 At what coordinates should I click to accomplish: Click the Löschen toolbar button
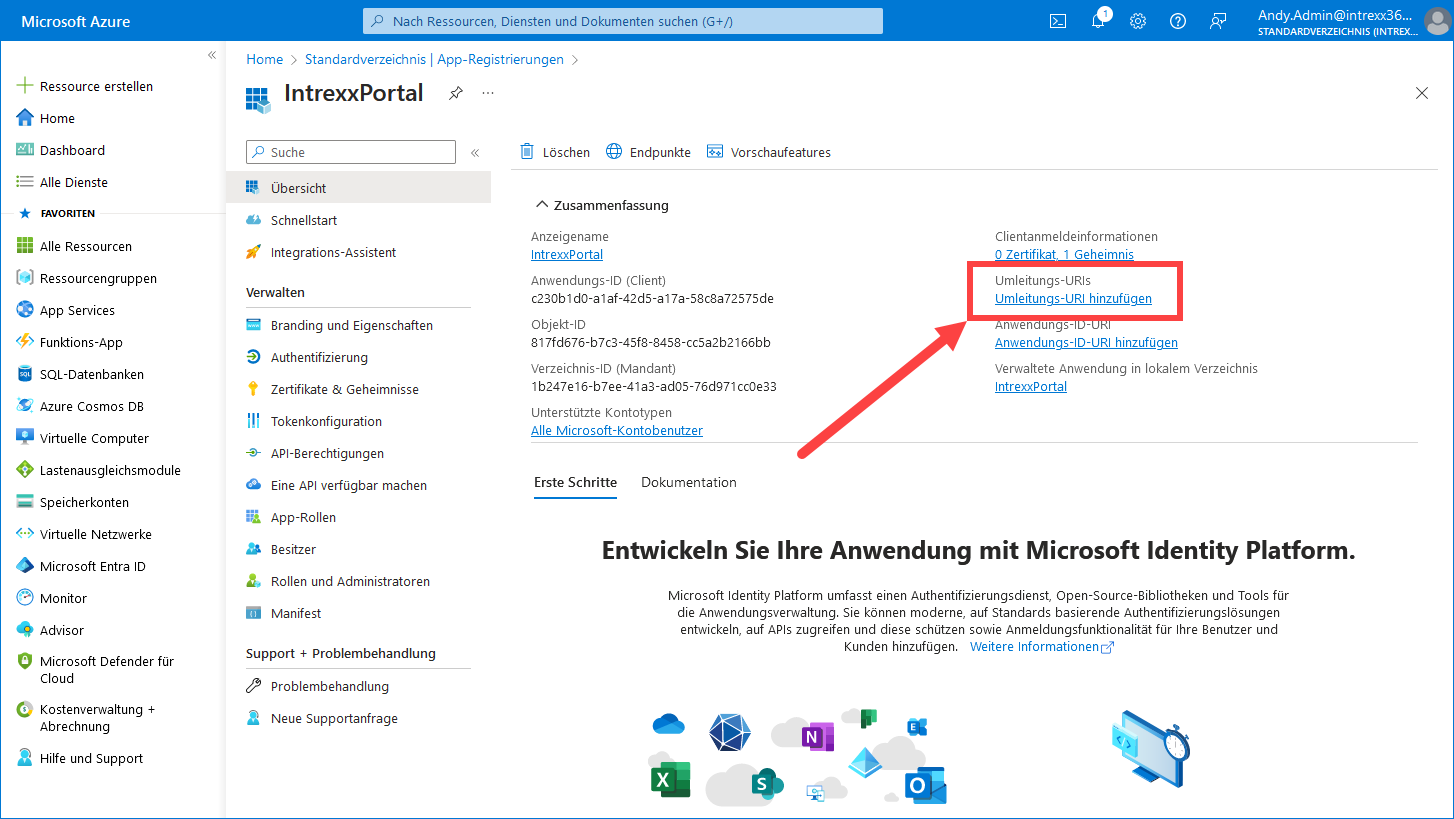point(555,152)
